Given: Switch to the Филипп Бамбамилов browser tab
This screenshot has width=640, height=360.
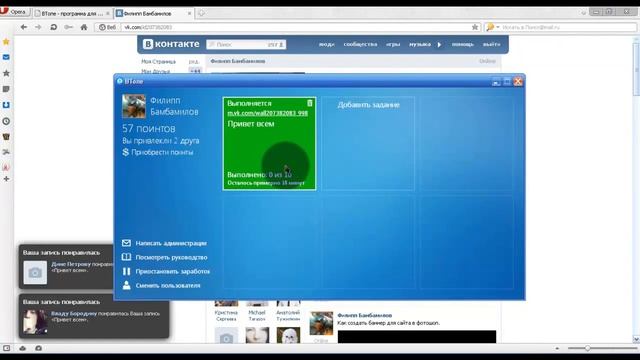Looking at the screenshot, I should [154, 13].
